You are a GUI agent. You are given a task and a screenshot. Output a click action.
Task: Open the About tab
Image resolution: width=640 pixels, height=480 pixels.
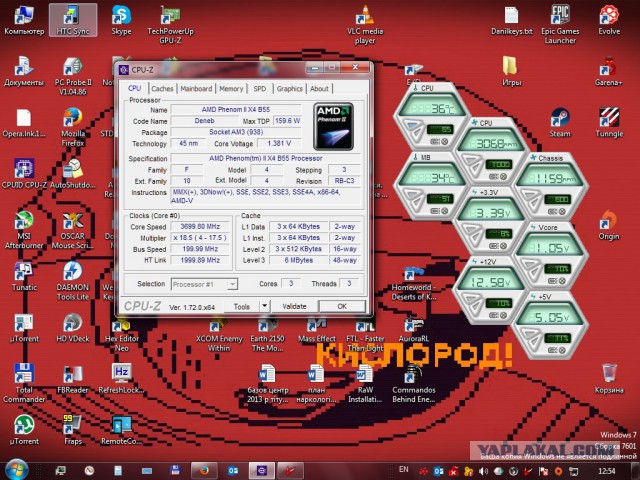tap(319, 89)
